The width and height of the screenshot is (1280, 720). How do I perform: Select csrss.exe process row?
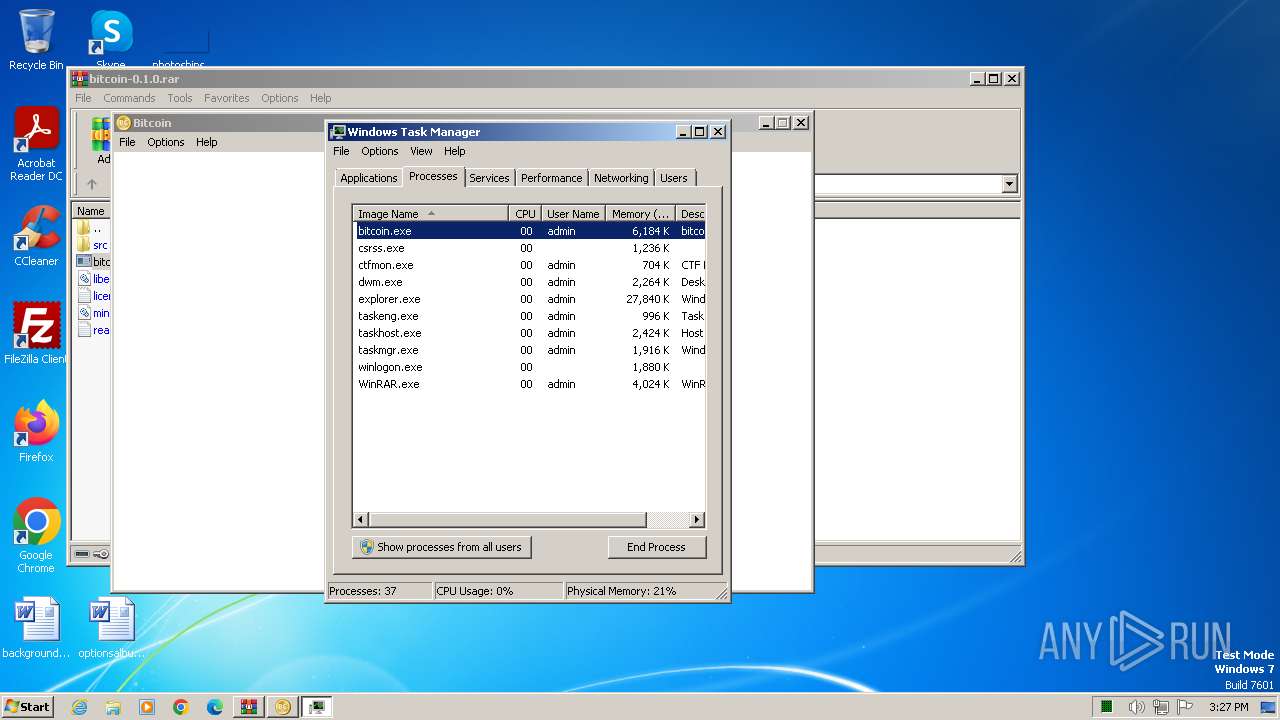tap(530, 248)
